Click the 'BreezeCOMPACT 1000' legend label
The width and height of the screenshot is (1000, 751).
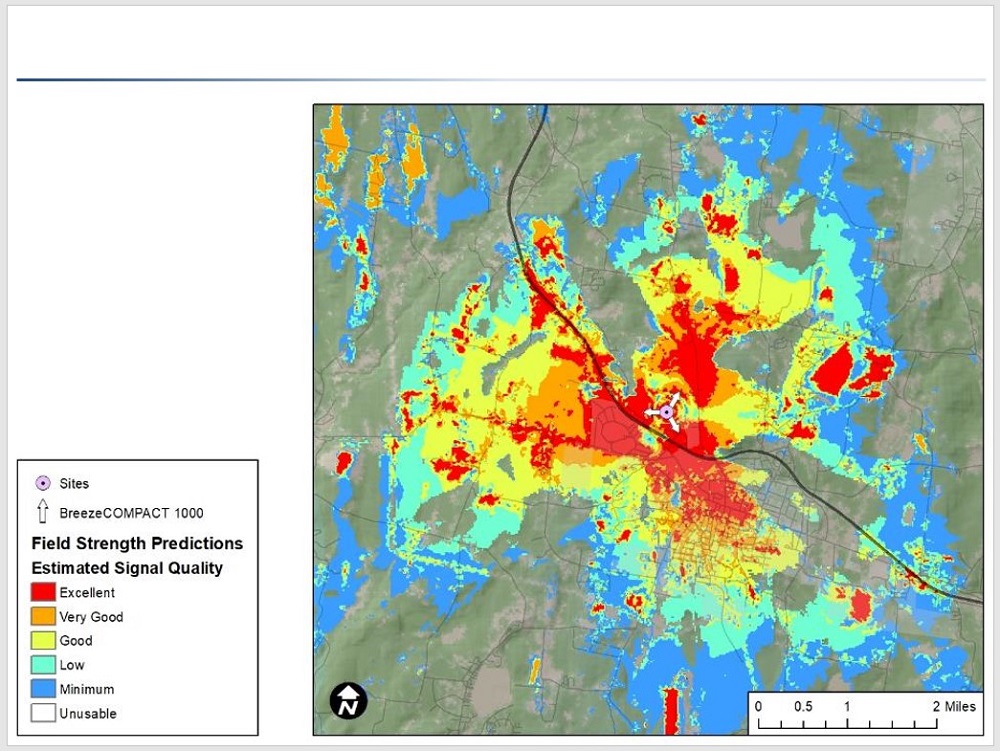point(131,513)
